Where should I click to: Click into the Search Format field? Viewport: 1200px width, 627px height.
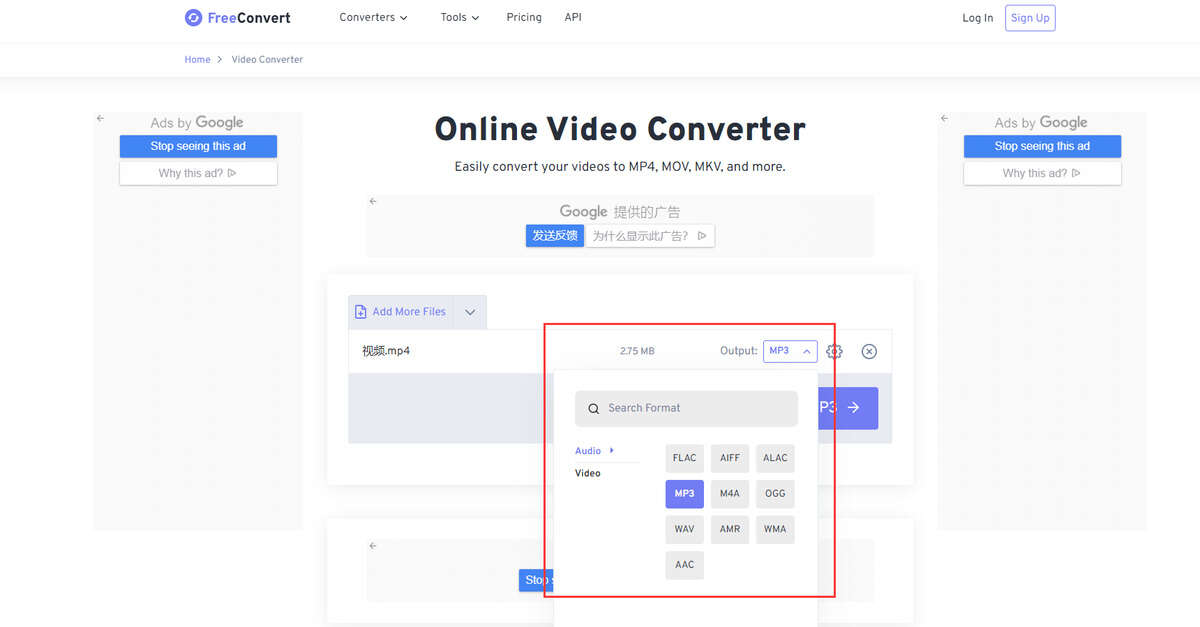(x=686, y=408)
